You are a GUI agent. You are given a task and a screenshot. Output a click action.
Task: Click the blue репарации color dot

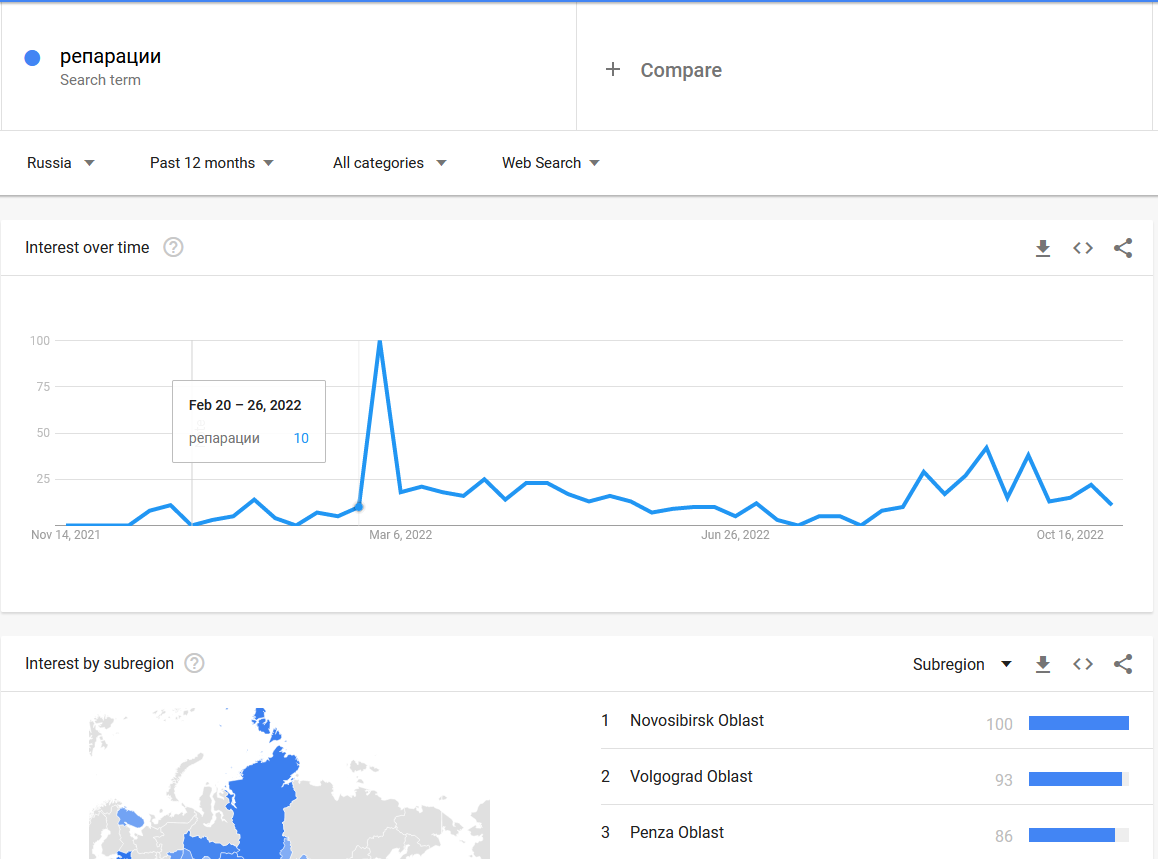pos(32,58)
